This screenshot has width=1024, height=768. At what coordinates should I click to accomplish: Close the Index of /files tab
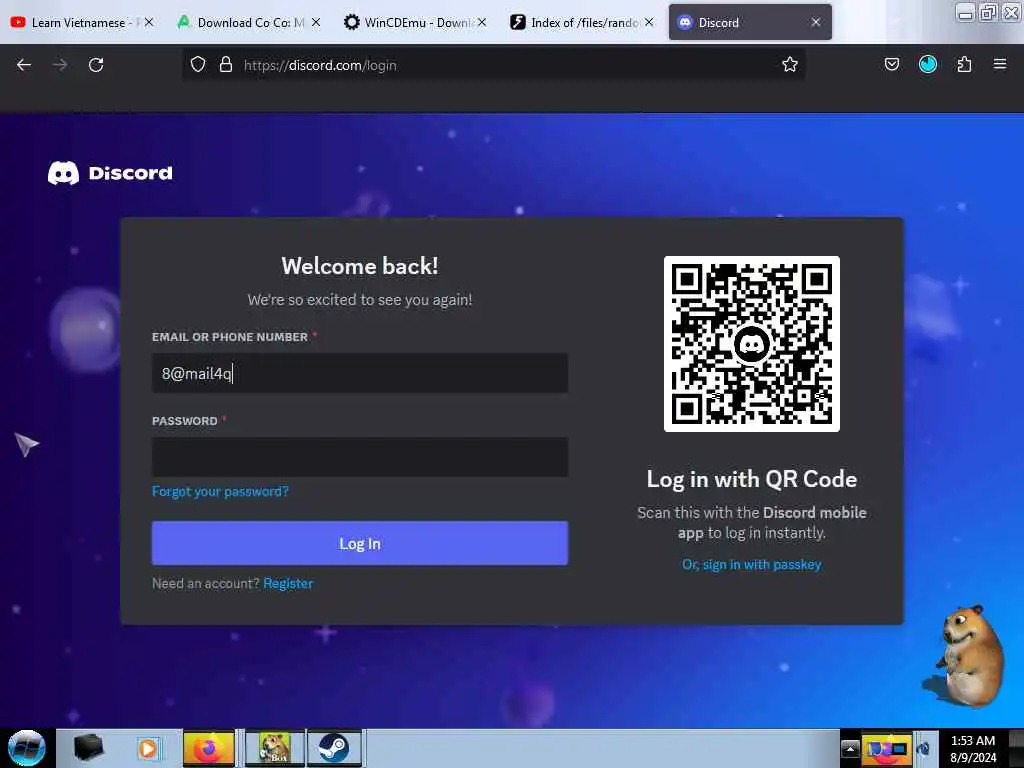(648, 22)
